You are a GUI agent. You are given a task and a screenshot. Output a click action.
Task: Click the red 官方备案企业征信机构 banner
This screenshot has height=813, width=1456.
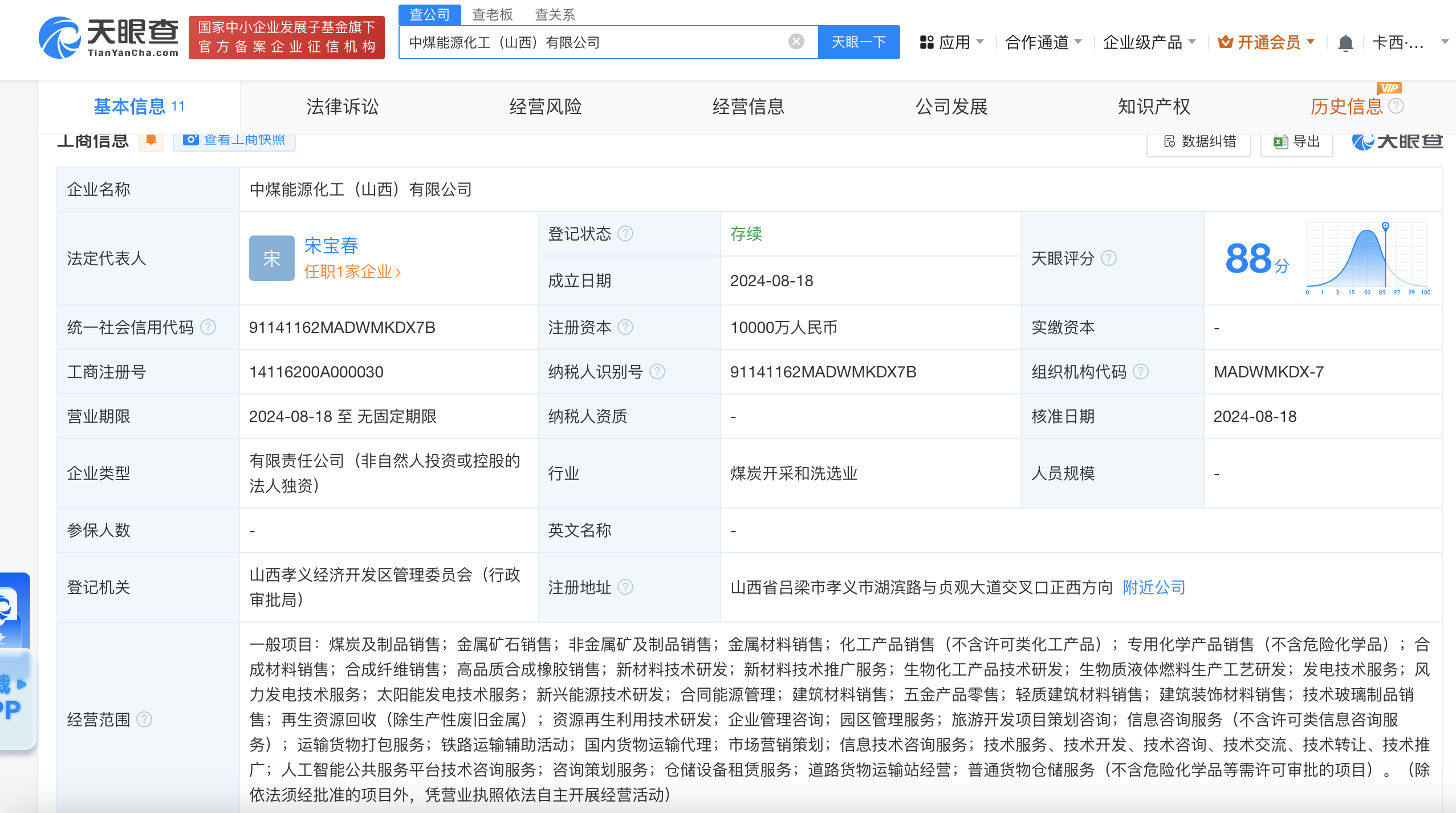point(287,37)
